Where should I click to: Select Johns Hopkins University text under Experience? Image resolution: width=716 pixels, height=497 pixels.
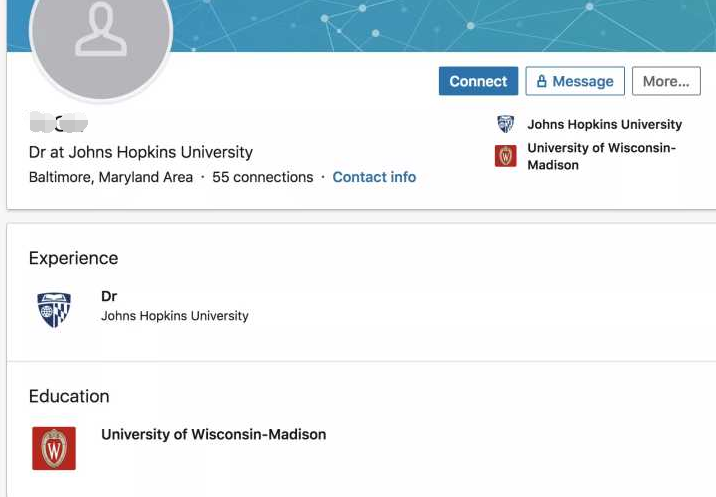tap(175, 316)
